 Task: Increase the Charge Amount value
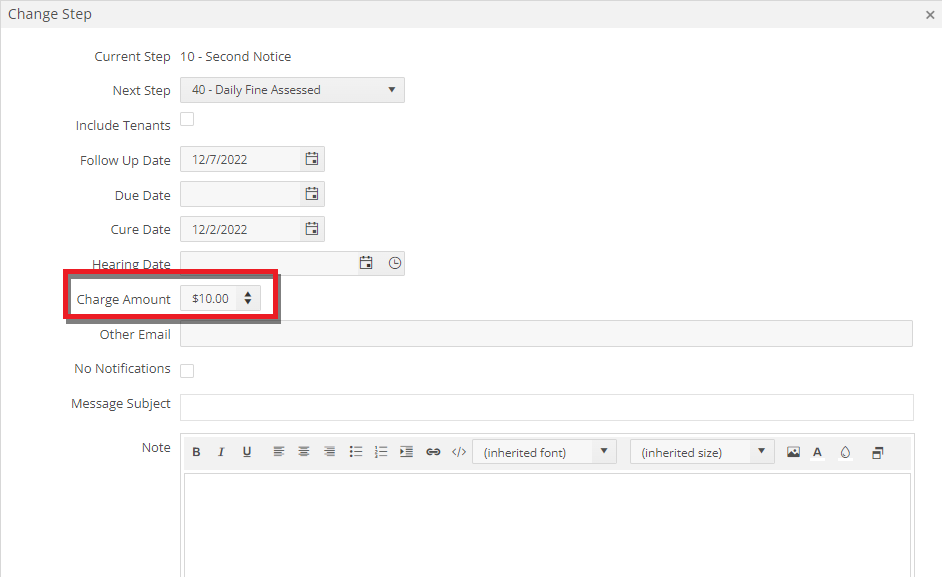coord(248,294)
